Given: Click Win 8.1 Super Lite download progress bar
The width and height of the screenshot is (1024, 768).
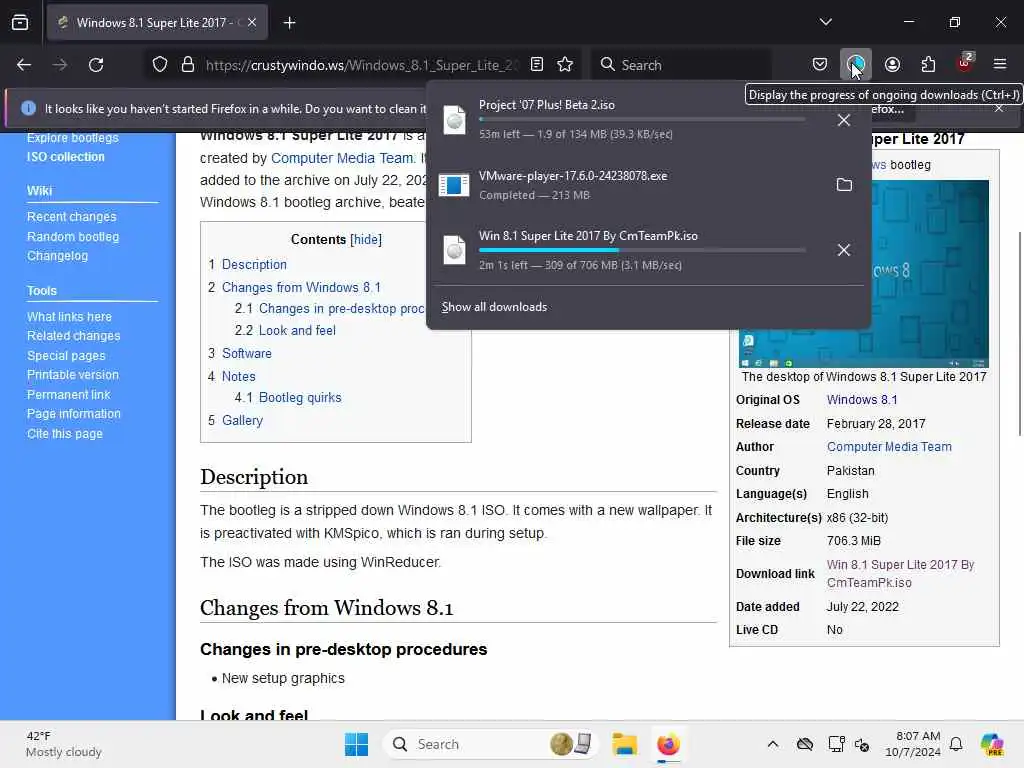Looking at the screenshot, I should tap(642, 250).
